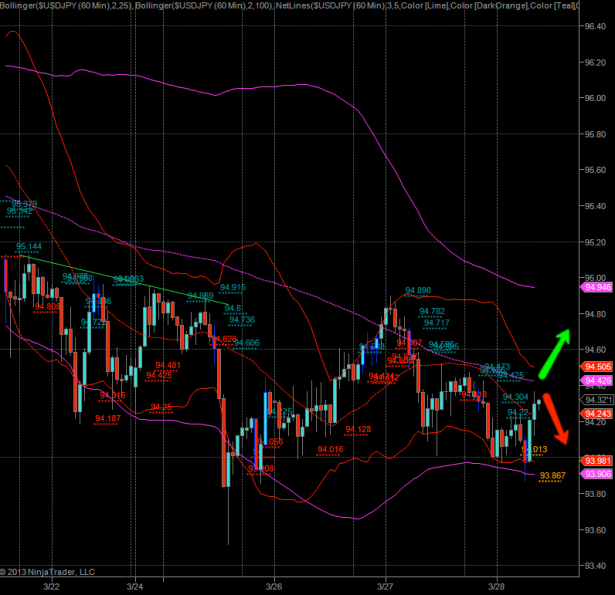Select the 94.187 red level label
This screenshot has width=615, height=595.
click(x=108, y=417)
